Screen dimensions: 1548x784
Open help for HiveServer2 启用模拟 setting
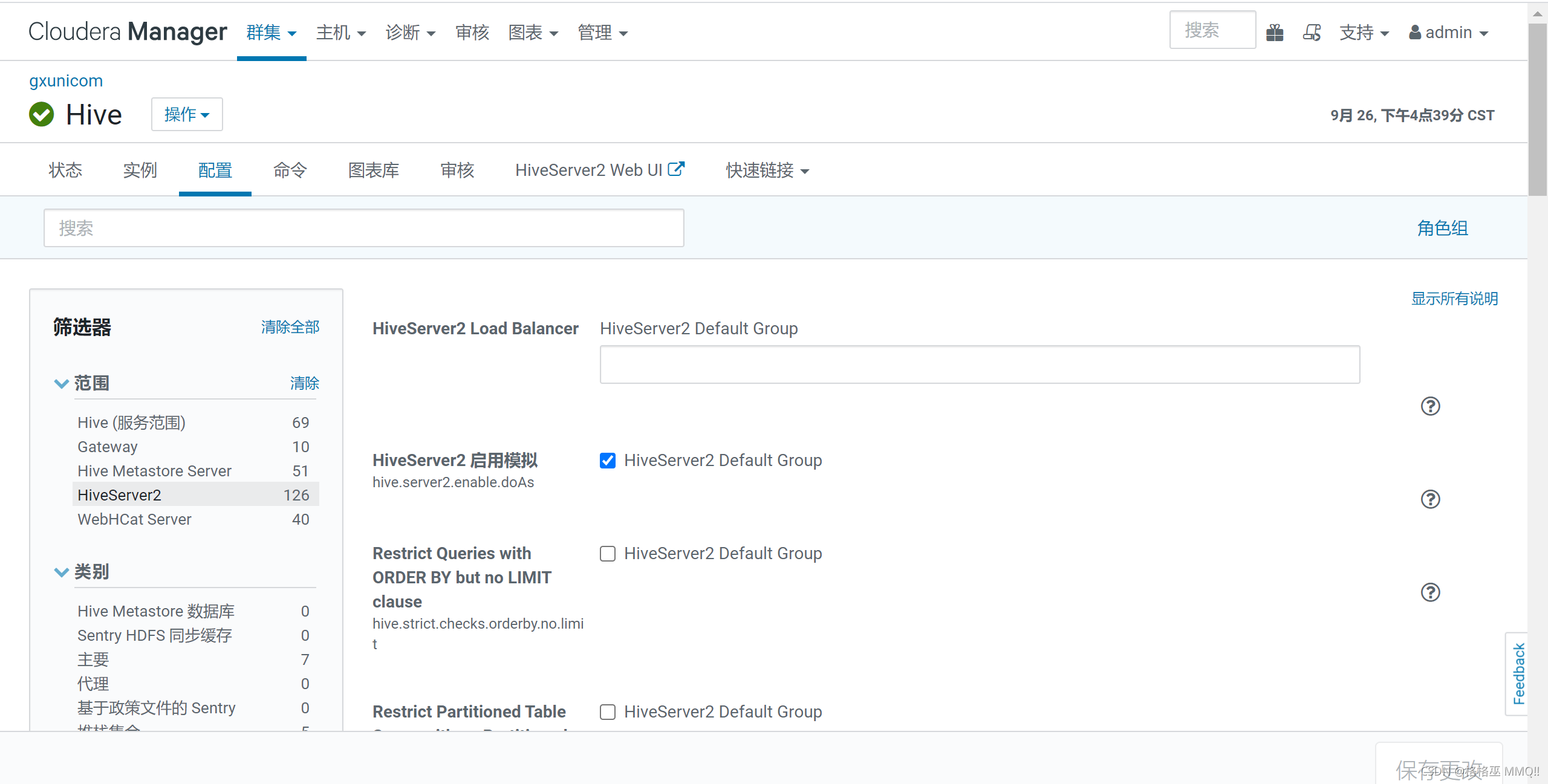point(1430,499)
